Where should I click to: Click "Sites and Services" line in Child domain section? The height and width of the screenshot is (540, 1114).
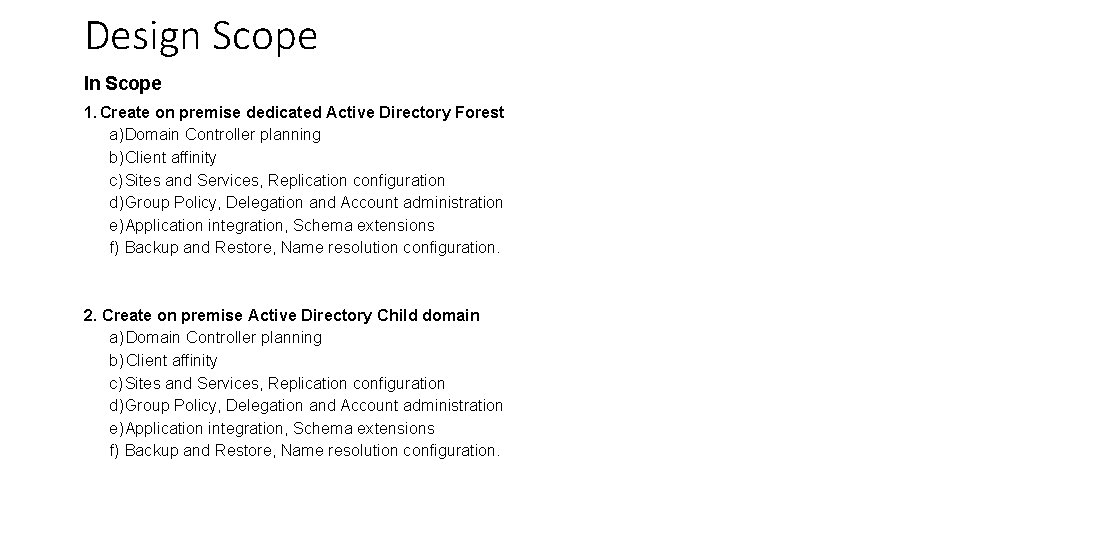pyautogui.click(x=285, y=384)
